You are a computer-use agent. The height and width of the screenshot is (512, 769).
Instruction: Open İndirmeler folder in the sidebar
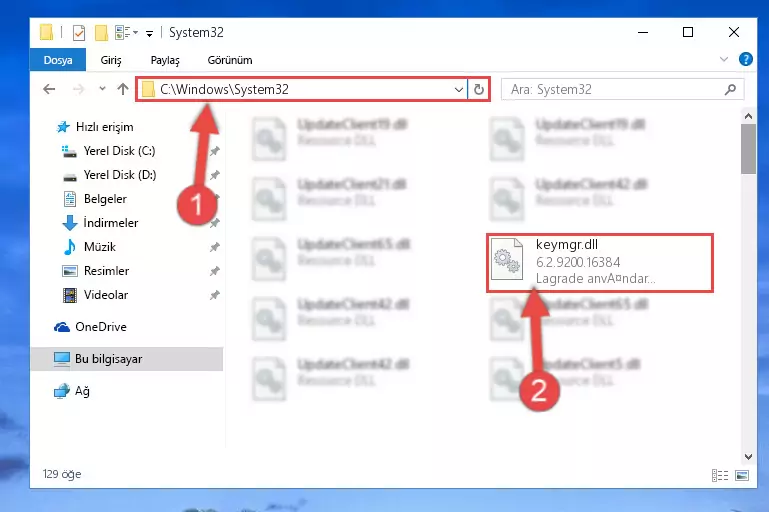(x=111, y=223)
